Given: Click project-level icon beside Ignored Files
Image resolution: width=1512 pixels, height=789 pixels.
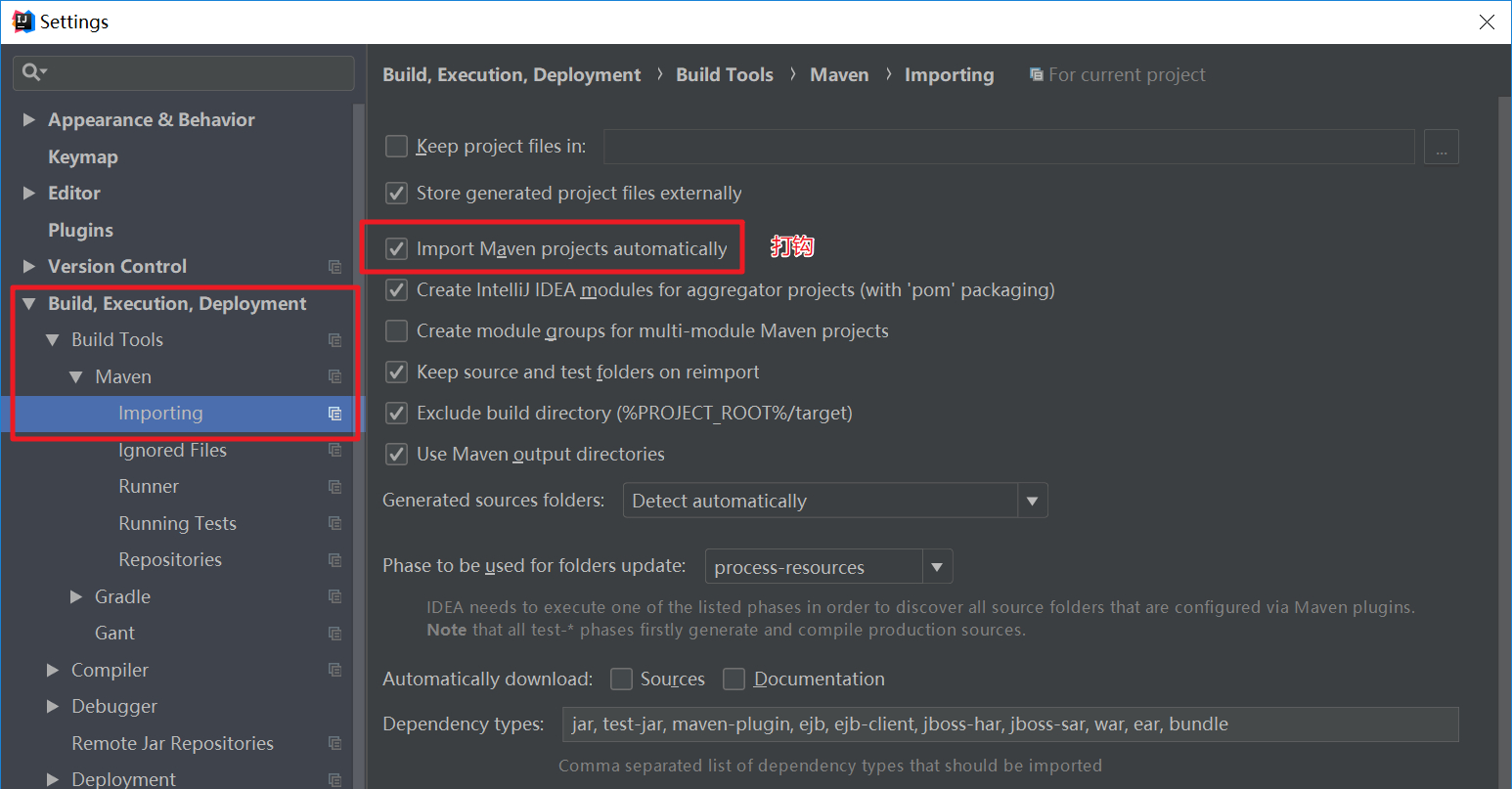Looking at the screenshot, I should tap(334, 450).
